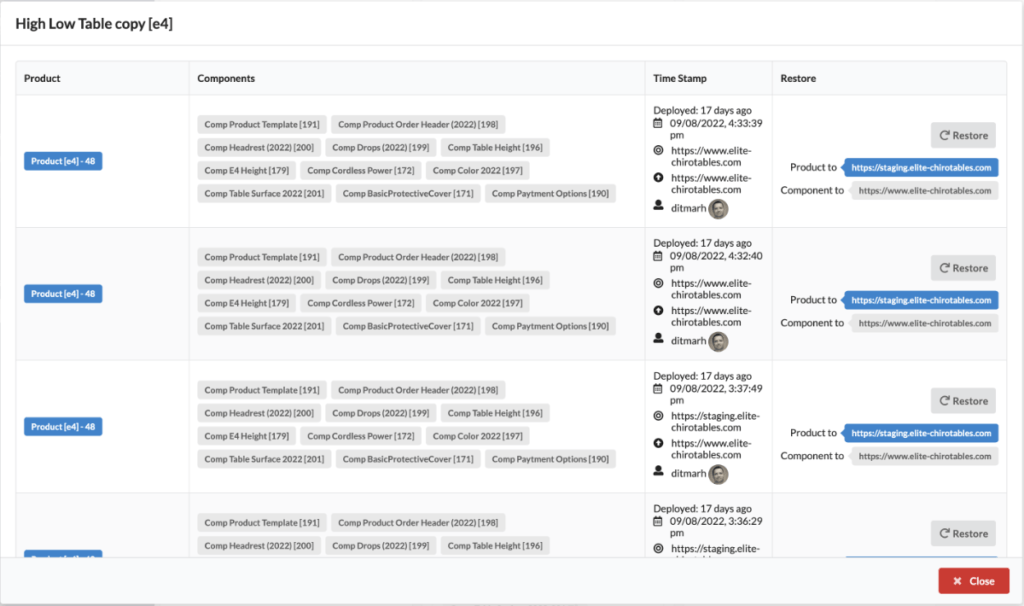Select Product to staging link in 4:33:39 row
Image resolution: width=1024 pixels, height=606 pixels.
[921, 168]
